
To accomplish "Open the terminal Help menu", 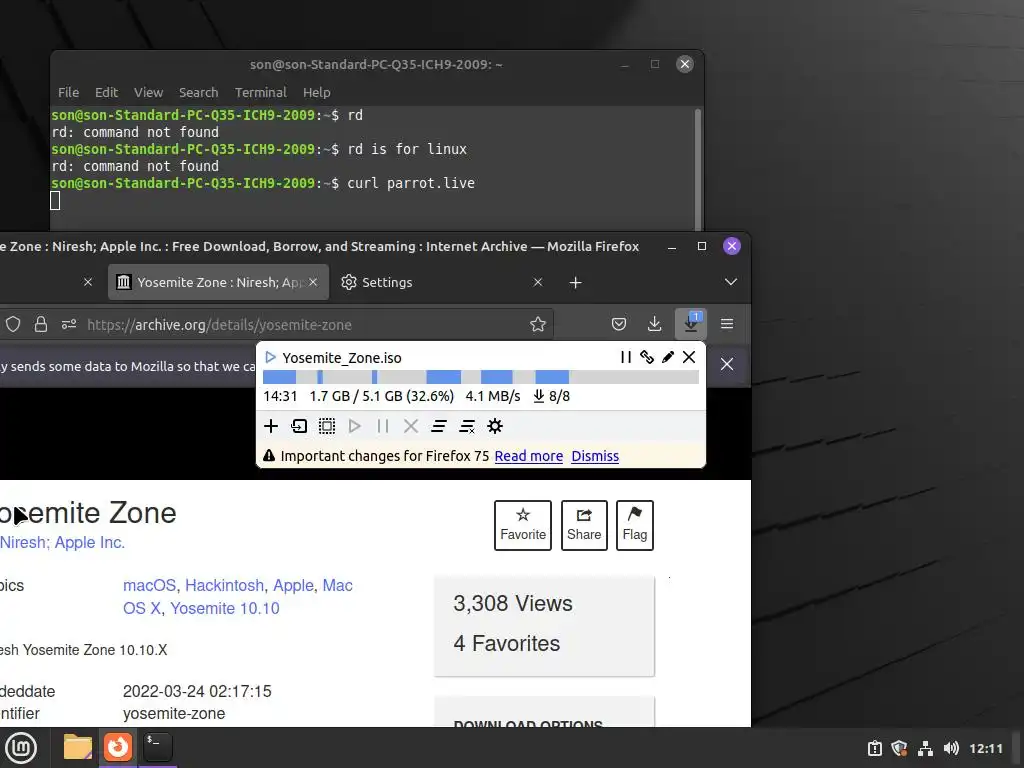I will coord(317,92).
